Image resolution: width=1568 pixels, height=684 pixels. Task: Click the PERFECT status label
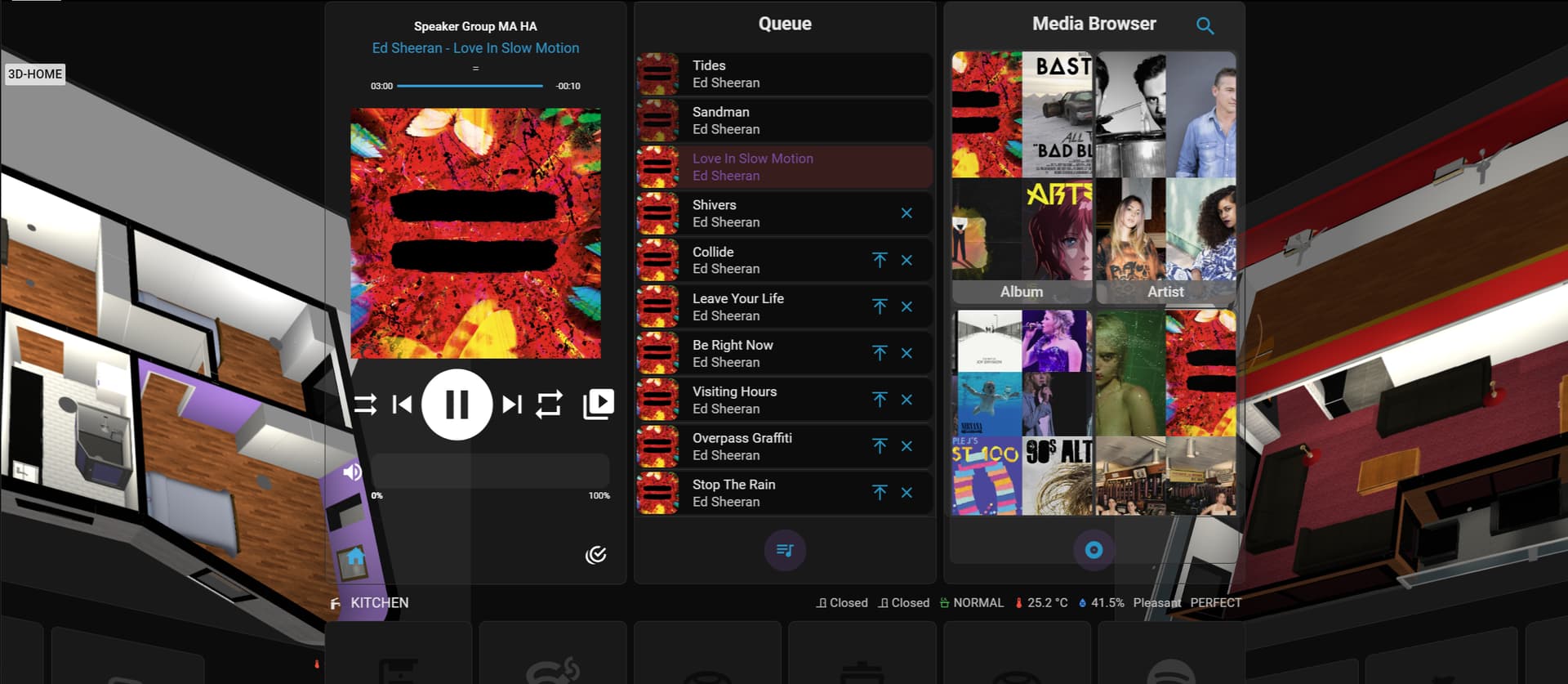pos(1216,603)
